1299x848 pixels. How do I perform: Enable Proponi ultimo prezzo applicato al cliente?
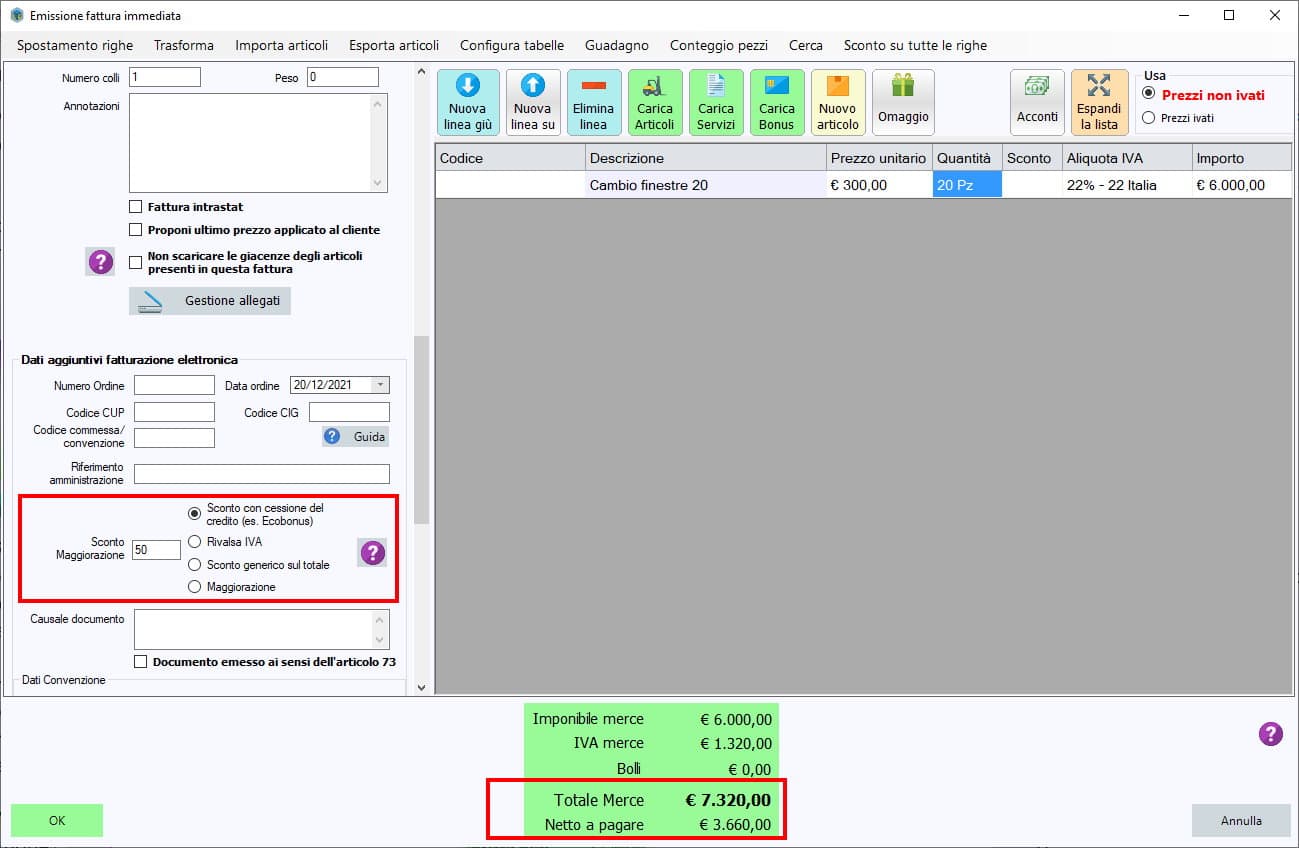pos(136,230)
